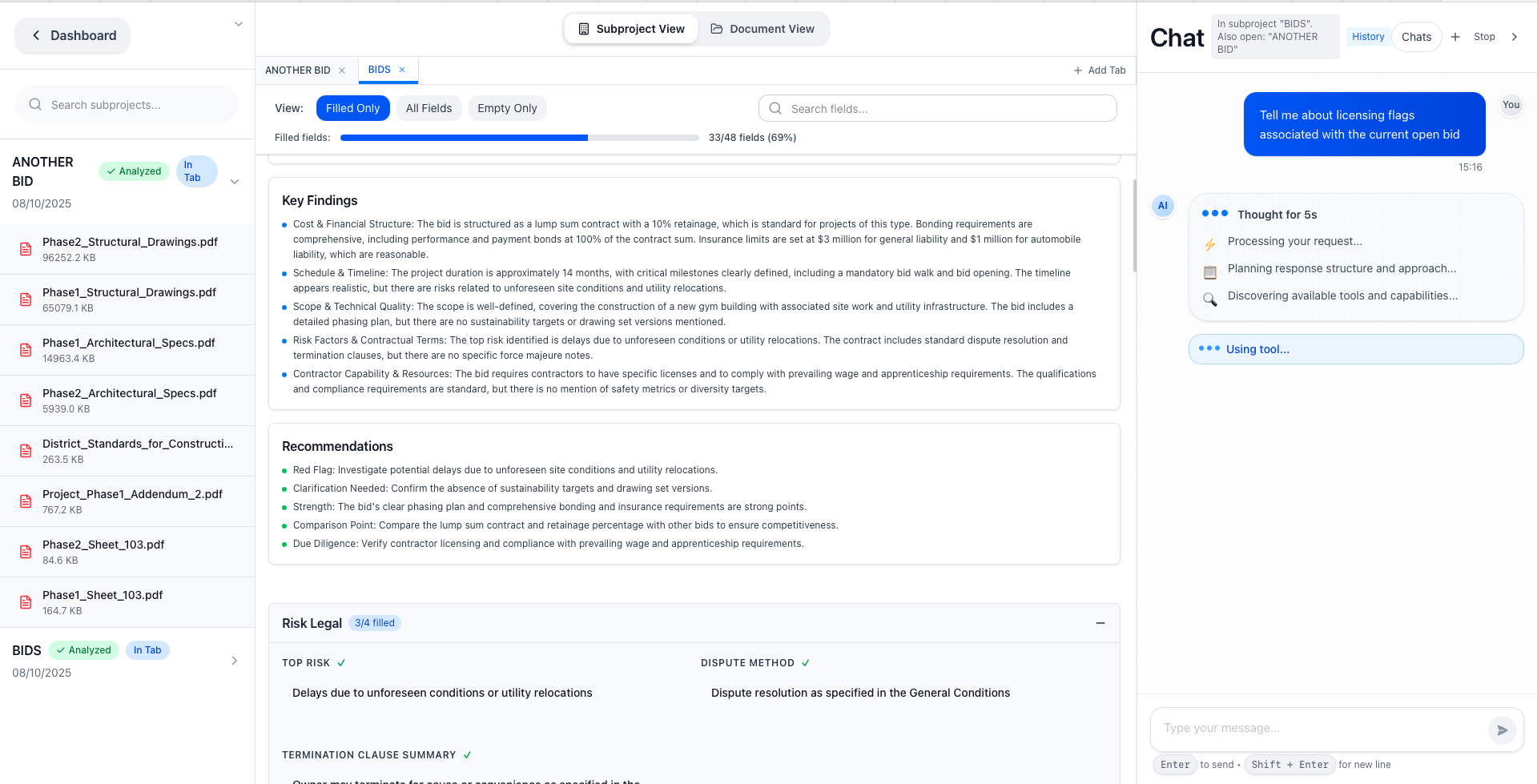Viewport: 1537px width, 784px height.
Task: Stop the AI response generation
Action: tap(1483, 36)
